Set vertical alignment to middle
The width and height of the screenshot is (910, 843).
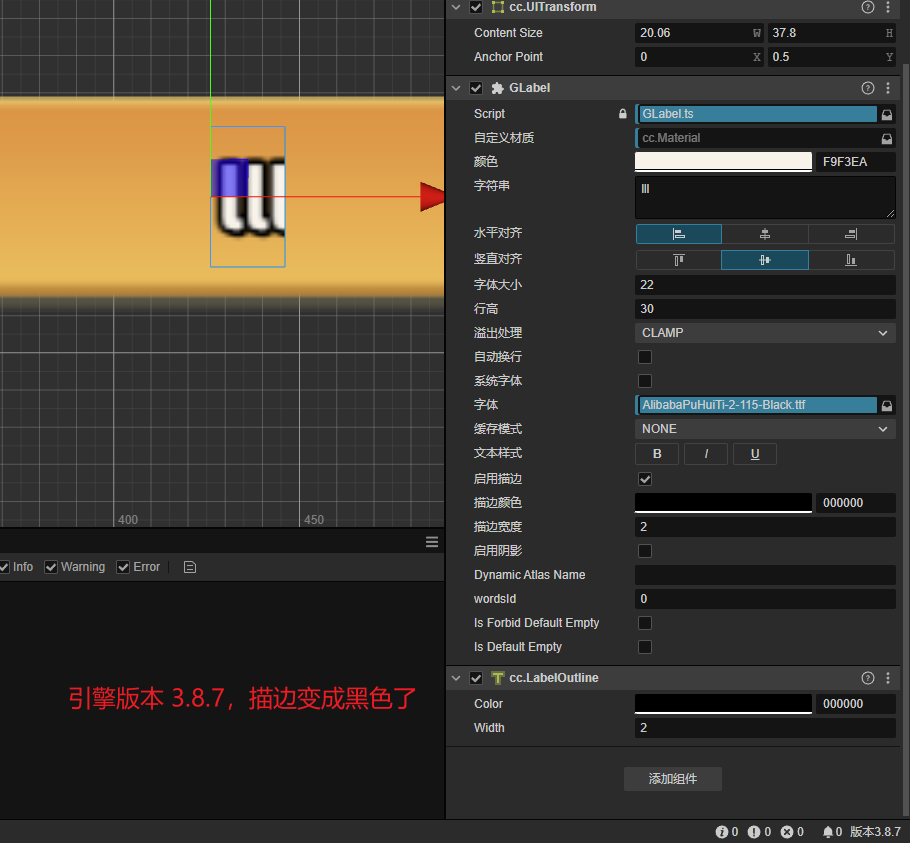(x=765, y=259)
